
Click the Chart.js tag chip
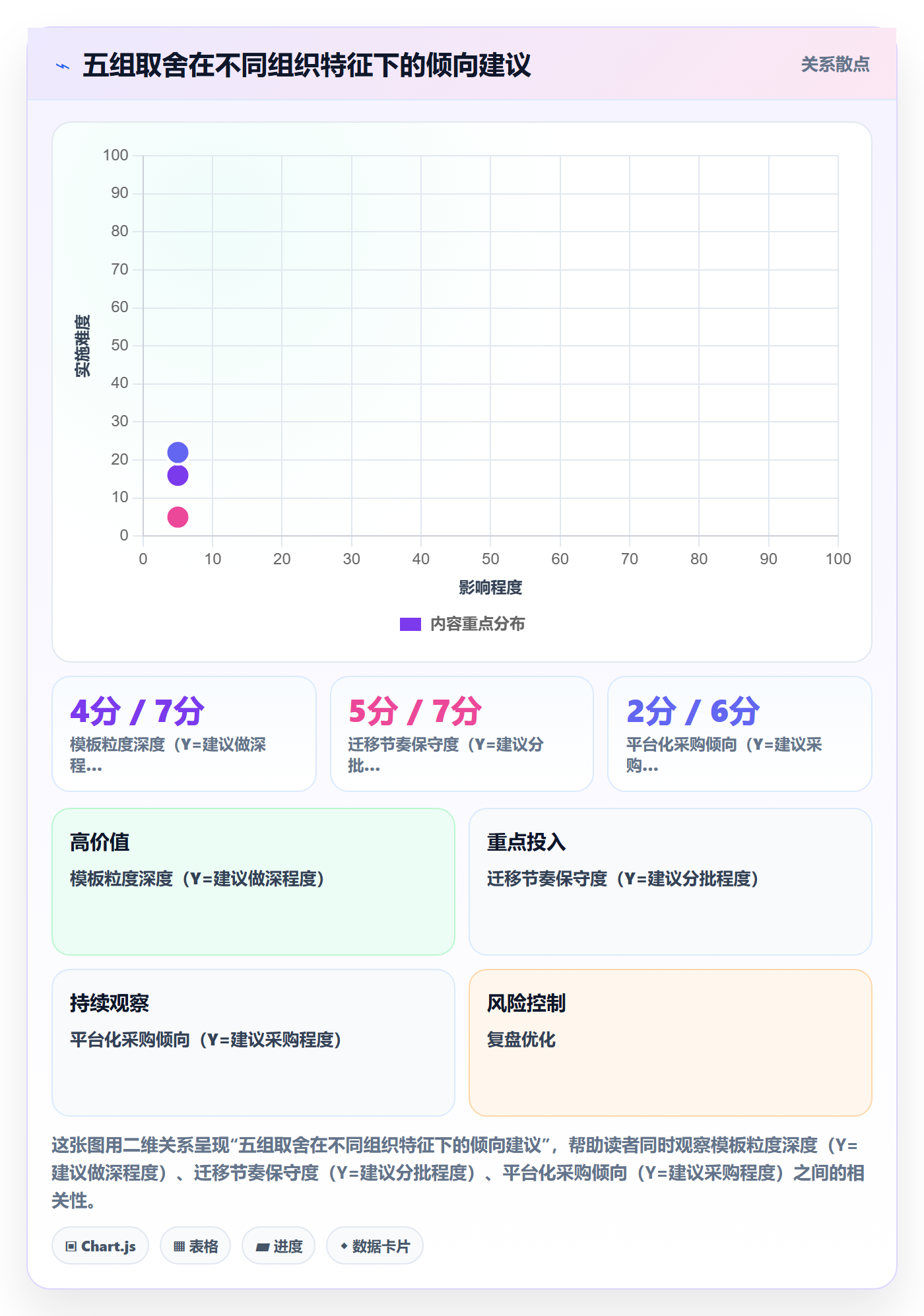click(x=100, y=1246)
